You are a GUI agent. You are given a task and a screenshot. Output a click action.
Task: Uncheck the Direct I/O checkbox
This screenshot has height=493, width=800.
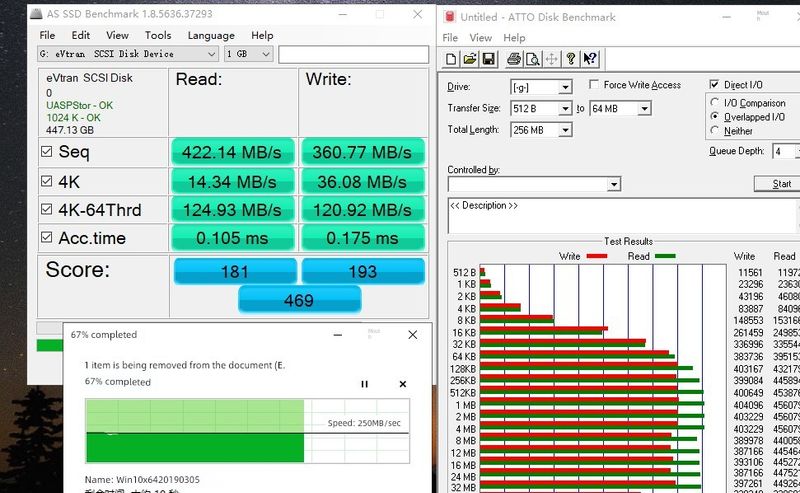click(x=715, y=86)
